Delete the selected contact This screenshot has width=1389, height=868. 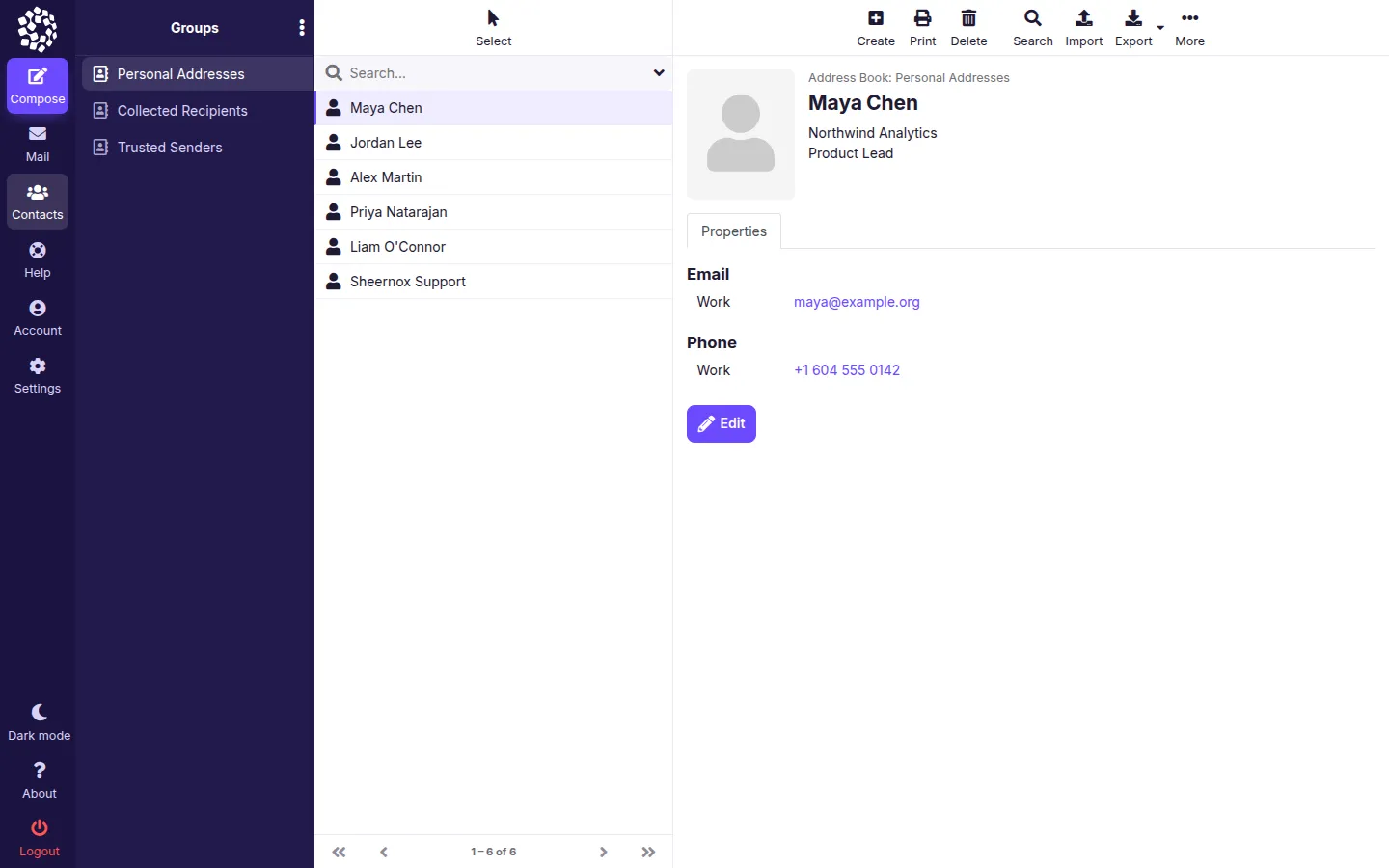(969, 28)
